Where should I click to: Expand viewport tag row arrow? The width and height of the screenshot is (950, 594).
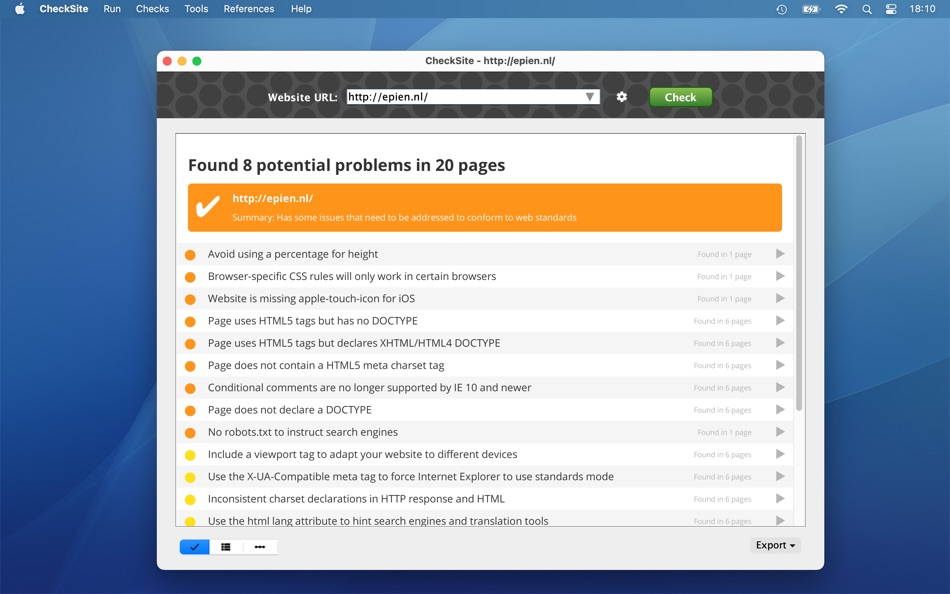click(x=780, y=454)
